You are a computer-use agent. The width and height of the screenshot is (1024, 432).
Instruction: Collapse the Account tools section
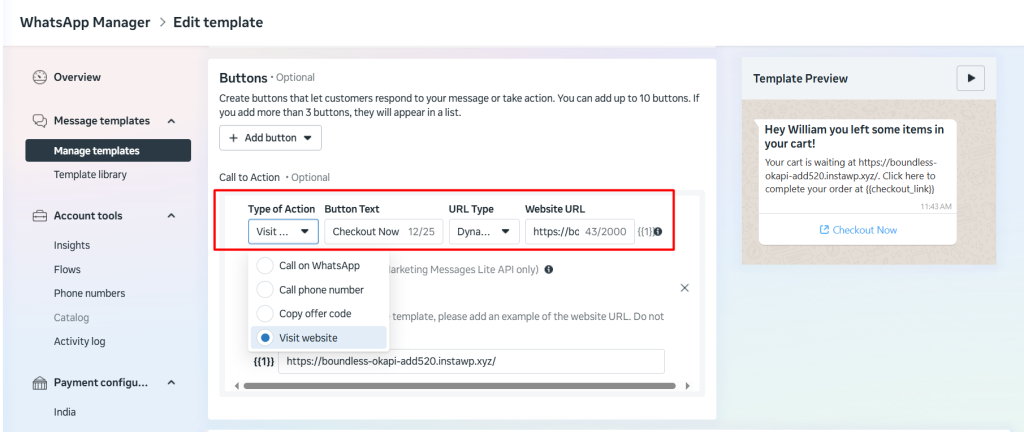[x=171, y=216]
